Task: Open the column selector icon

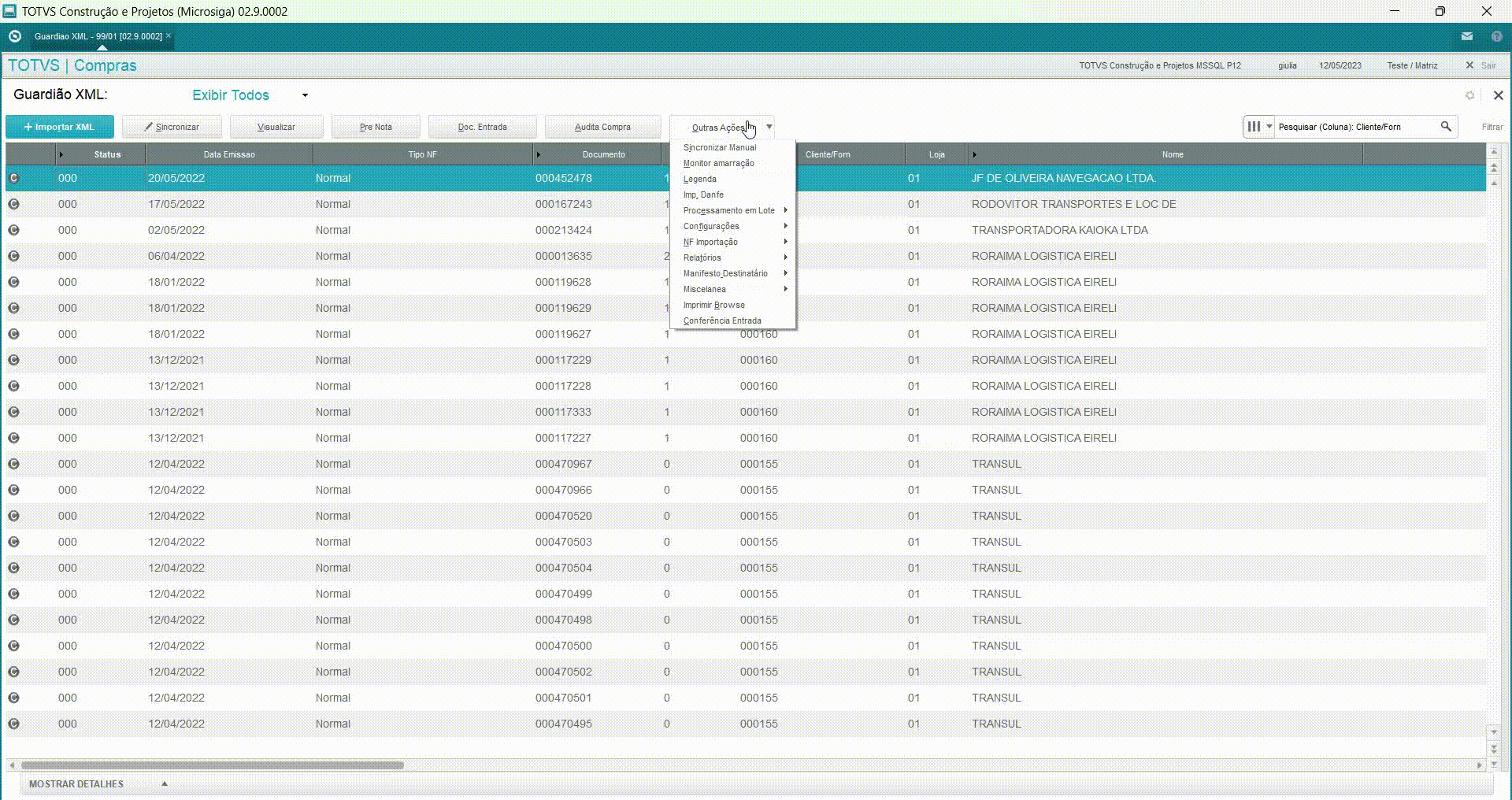Action: coord(1254,126)
